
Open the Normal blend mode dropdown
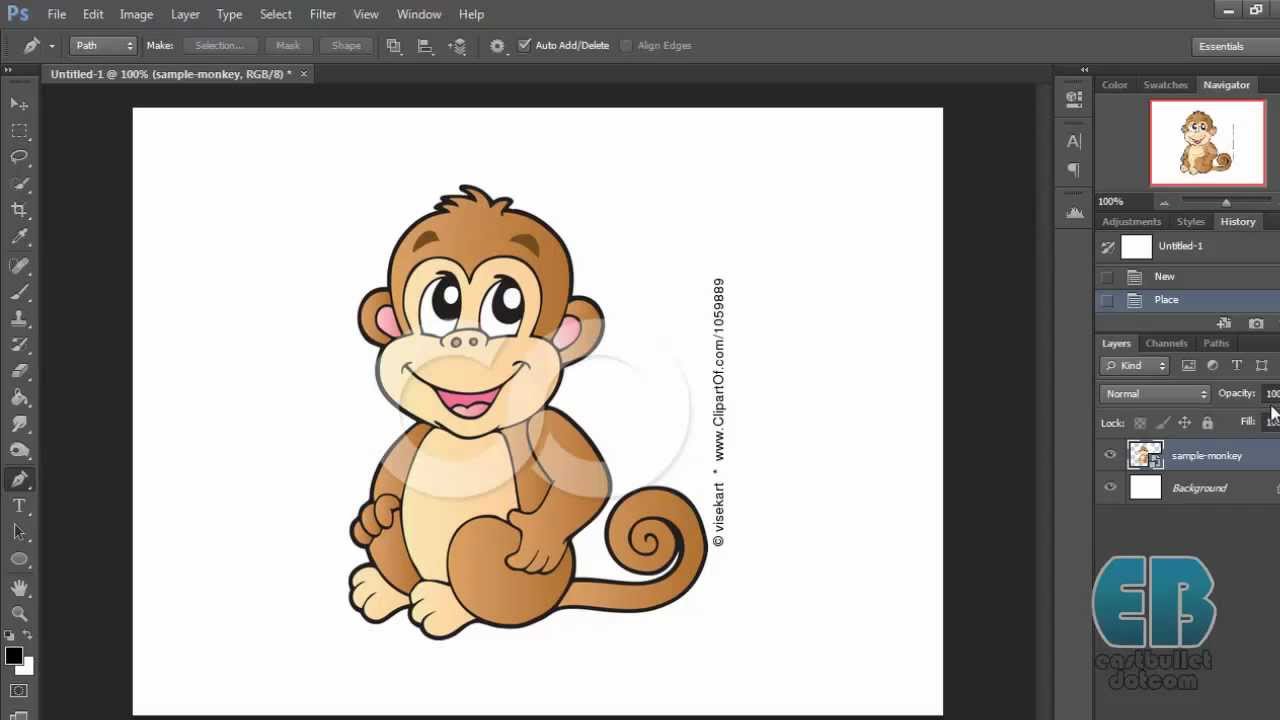pyautogui.click(x=1155, y=394)
